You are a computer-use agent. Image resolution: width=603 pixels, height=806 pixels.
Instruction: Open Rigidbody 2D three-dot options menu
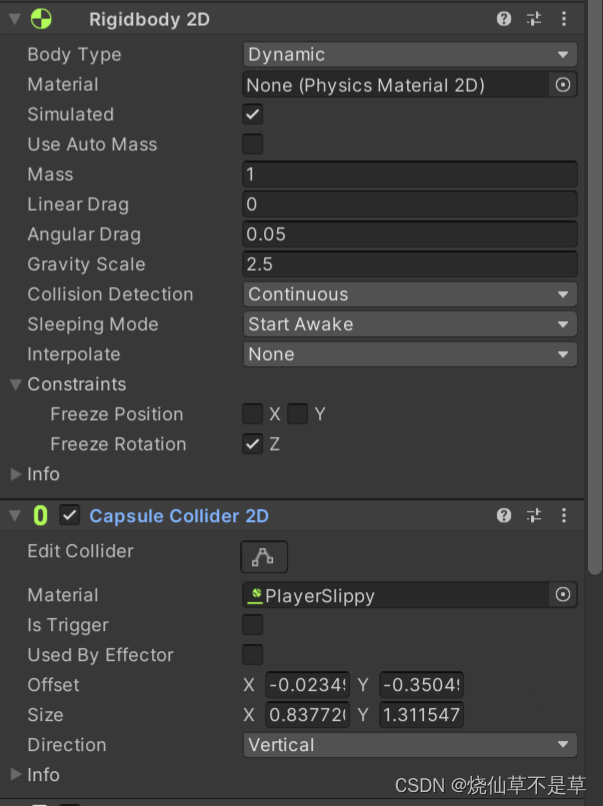point(565,19)
